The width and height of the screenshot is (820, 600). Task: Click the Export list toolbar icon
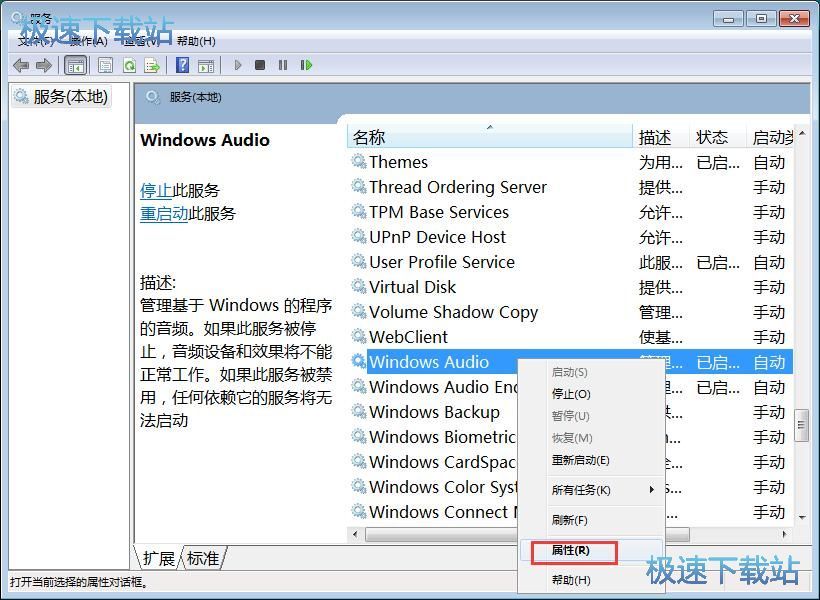(x=152, y=65)
